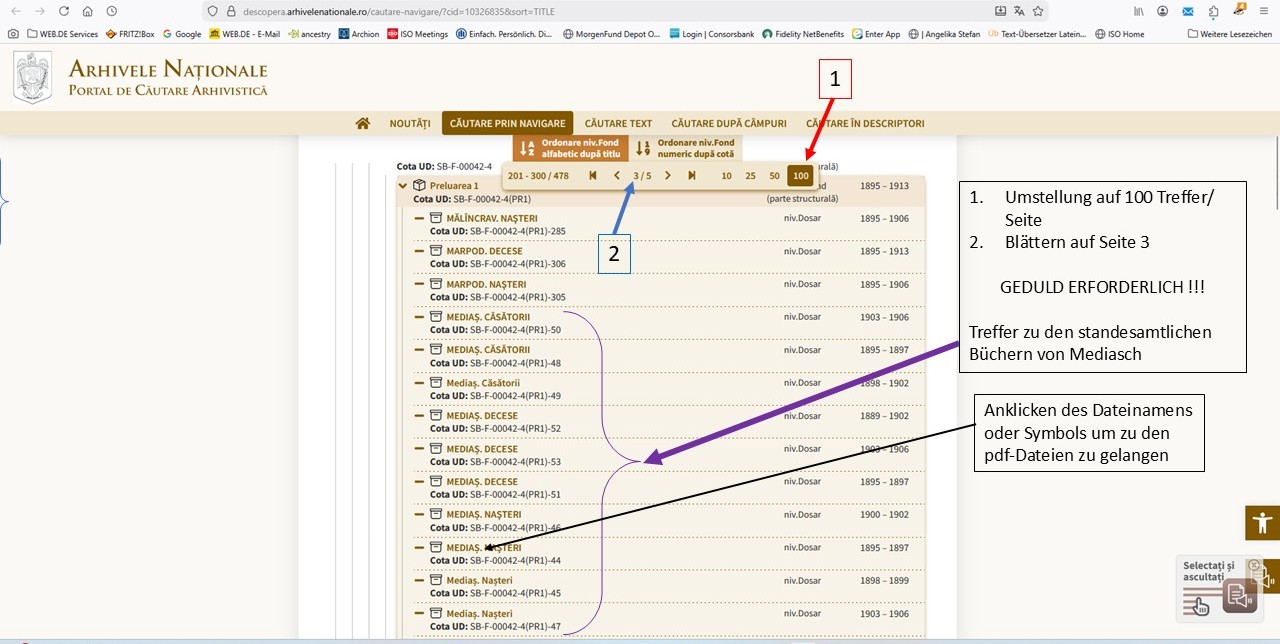Go to the next results page

click(x=668, y=176)
